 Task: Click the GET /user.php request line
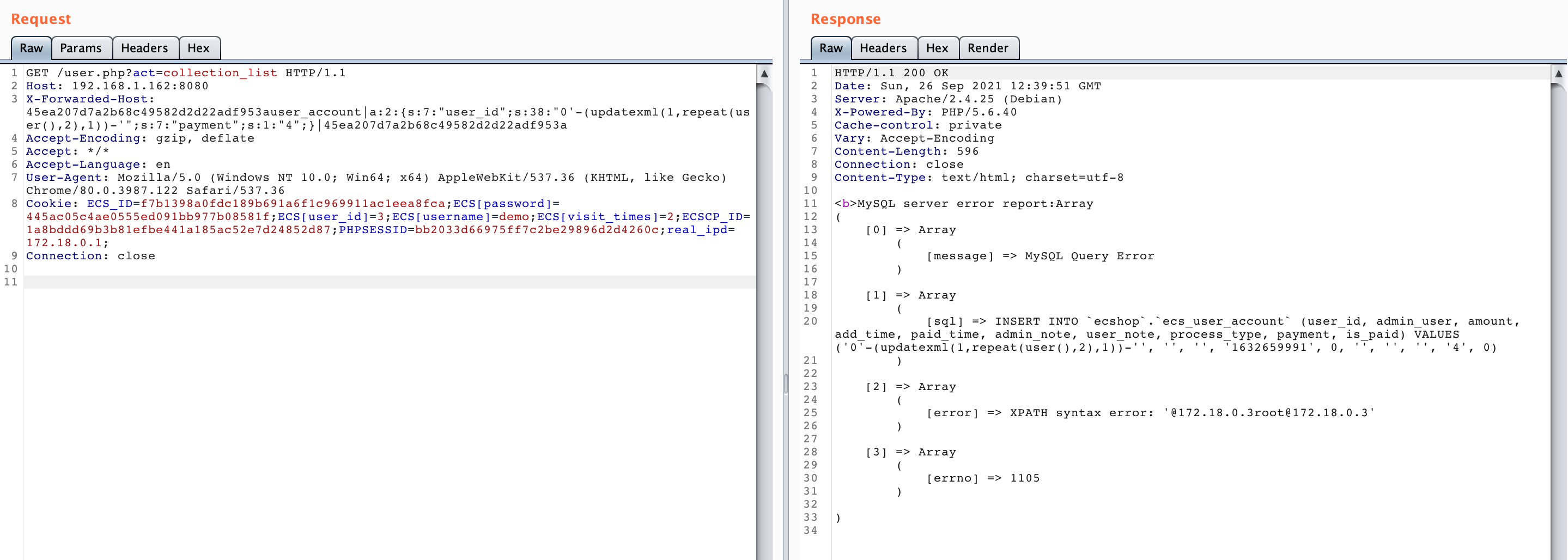[x=186, y=73]
